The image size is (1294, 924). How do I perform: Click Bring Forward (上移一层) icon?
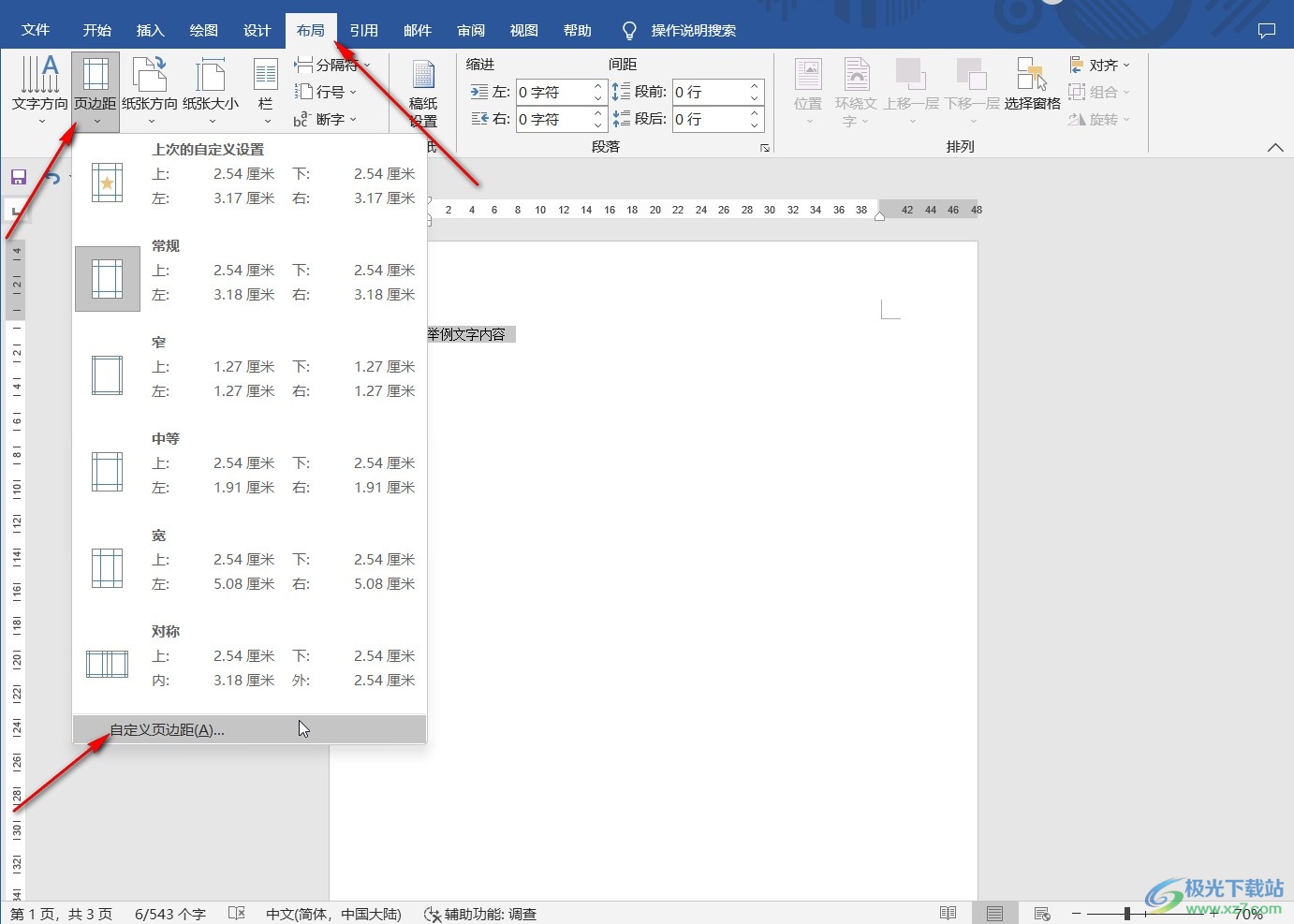[x=911, y=91]
